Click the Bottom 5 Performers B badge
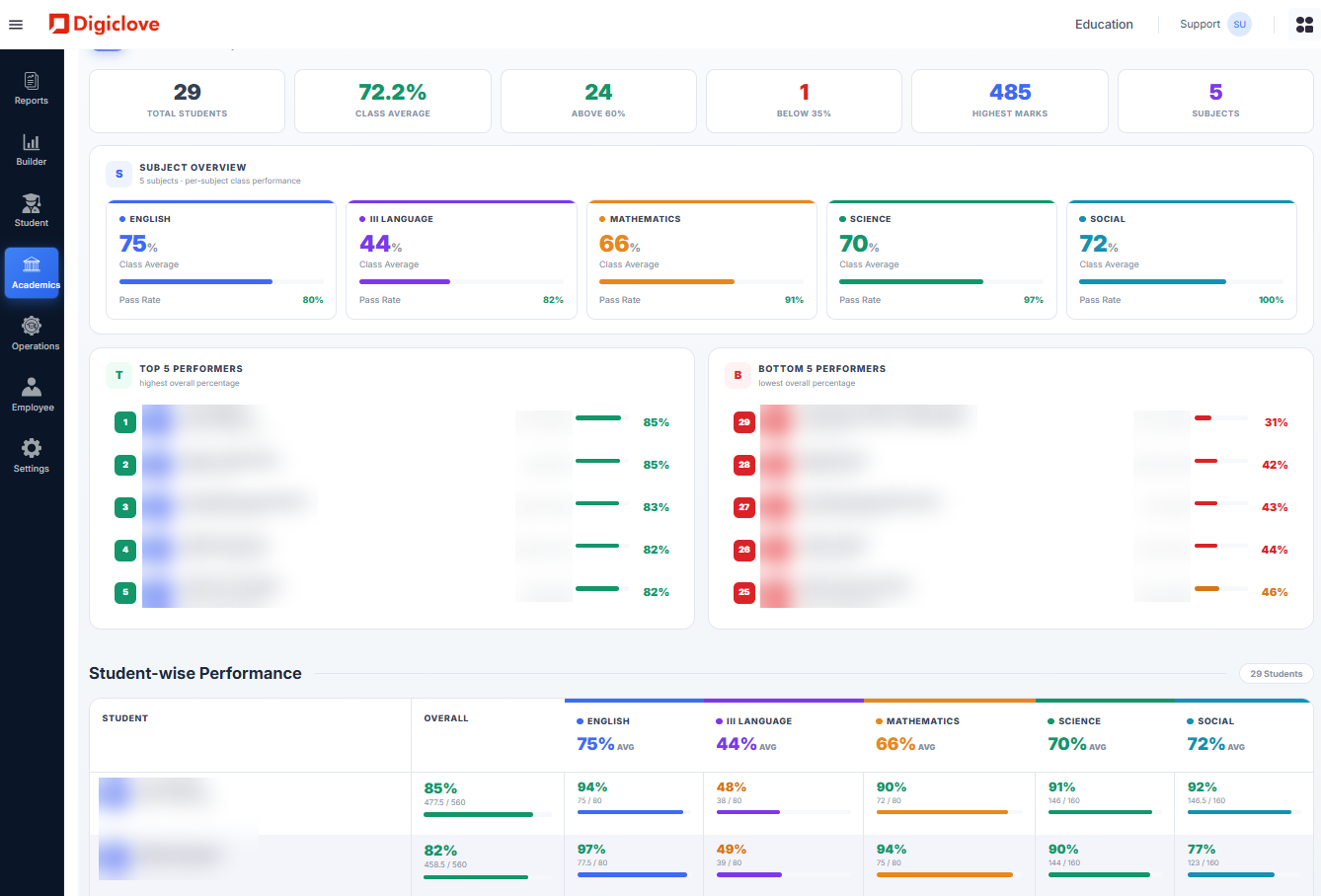The image size is (1321, 896). coord(738,375)
